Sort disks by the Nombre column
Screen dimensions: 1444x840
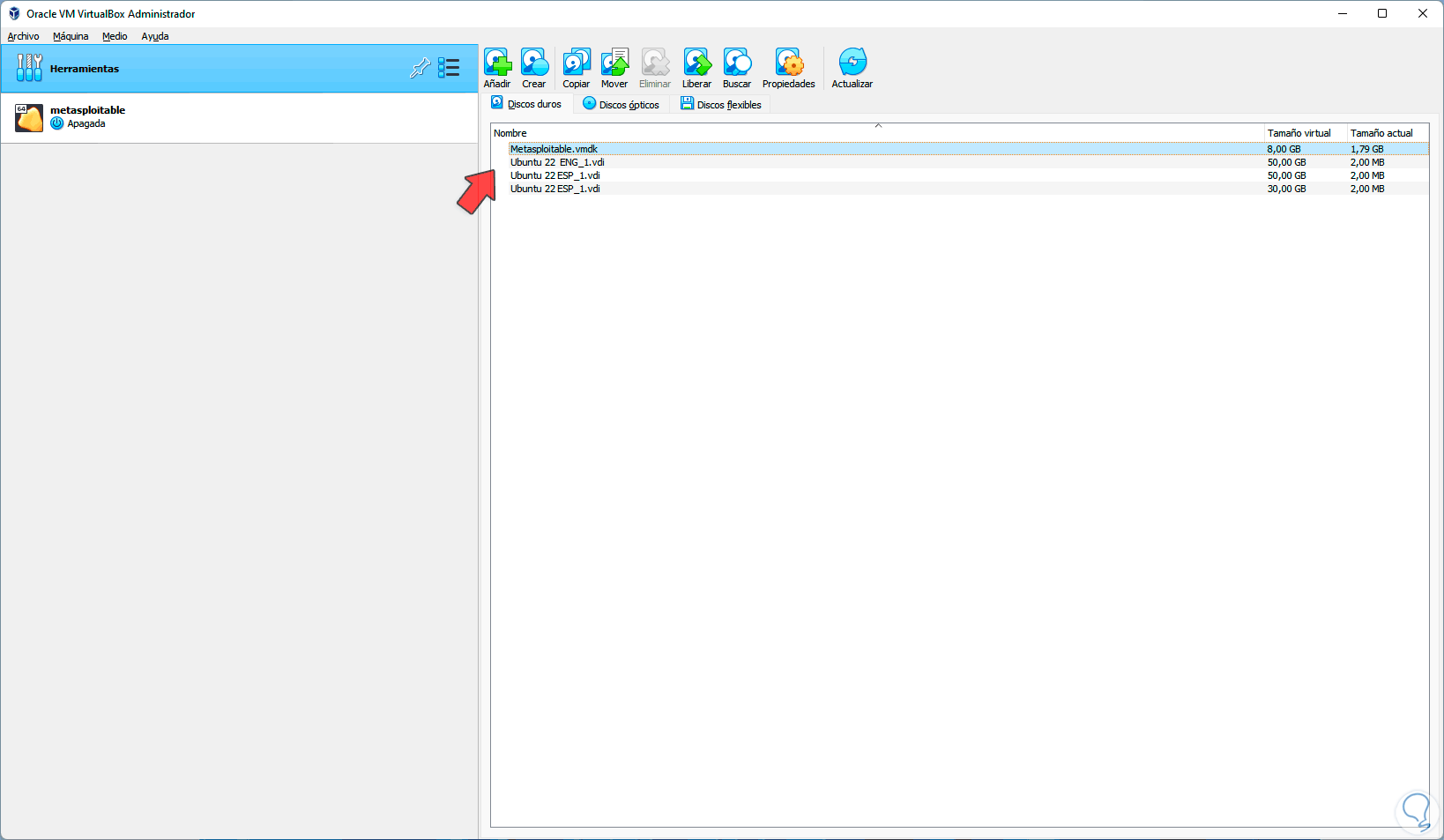coord(877,133)
